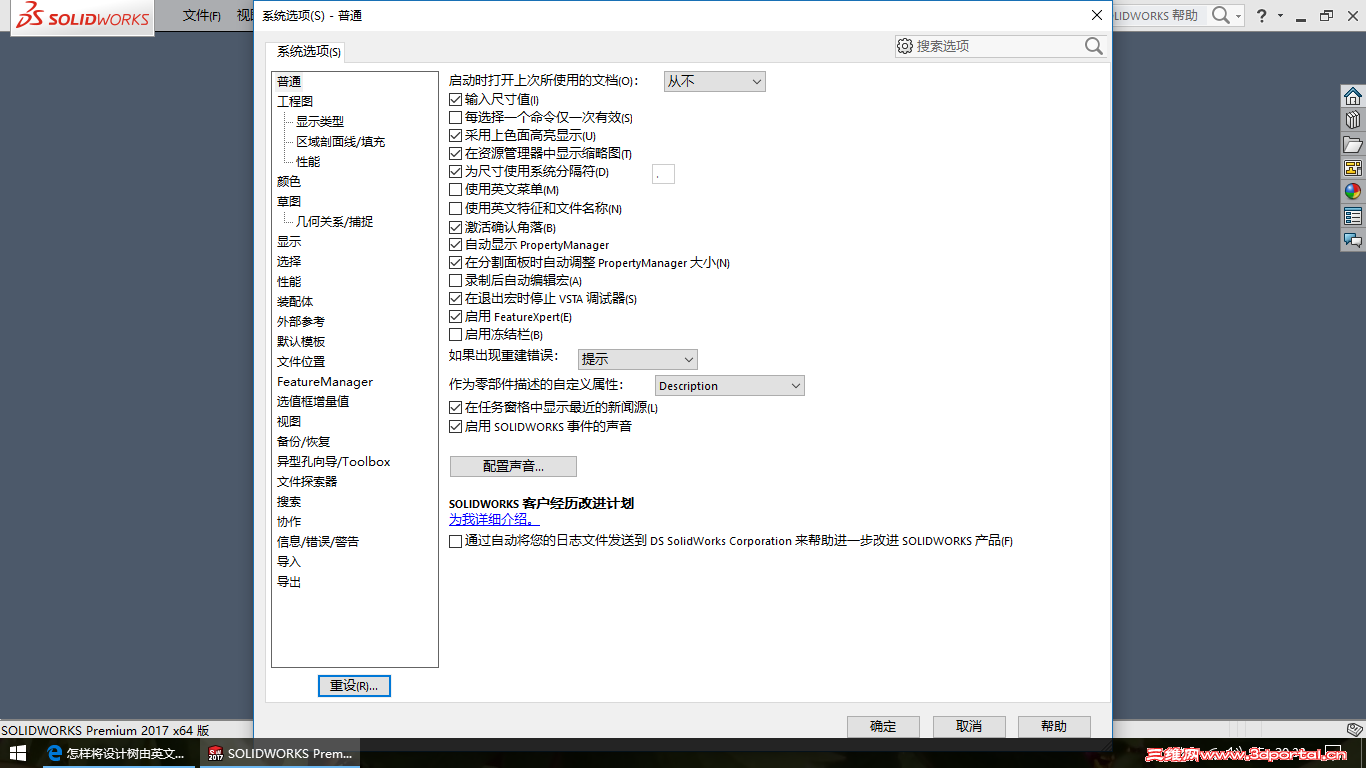Screen dimensions: 1366x768
Task: Select 工程图 in the options tree
Action: coord(294,100)
